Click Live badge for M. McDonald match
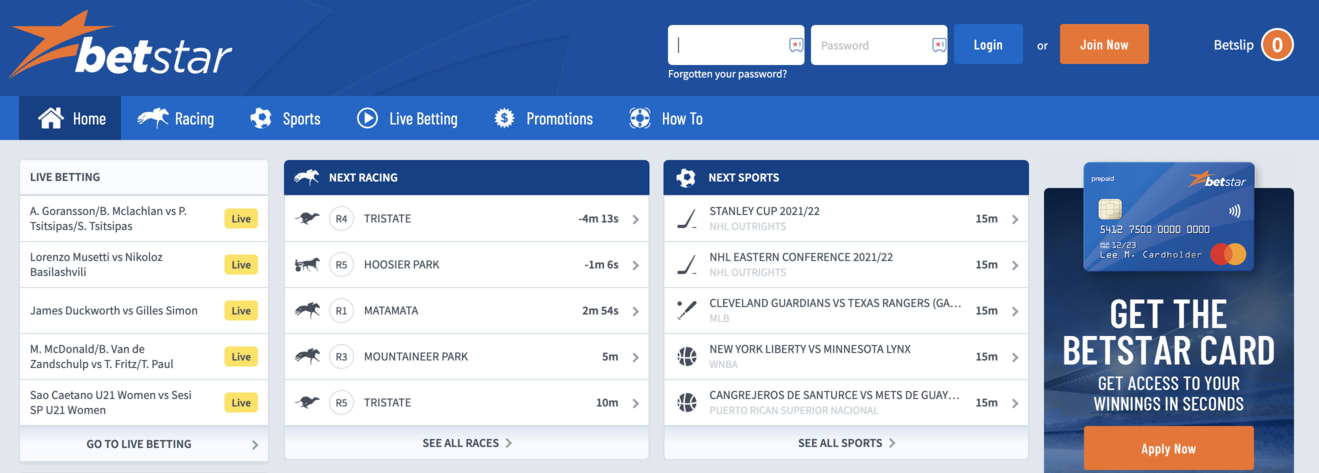The width and height of the screenshot is (1319, 473). coord(241,357)
